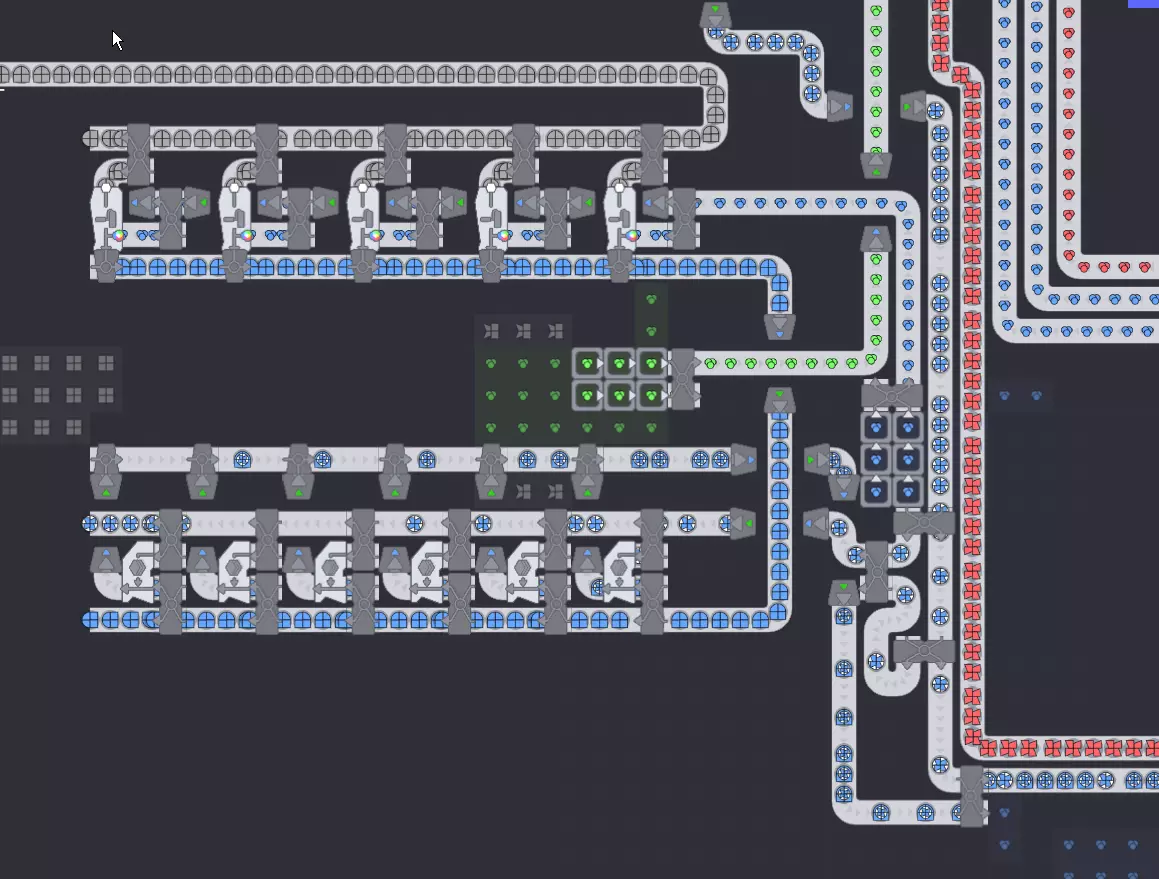1159x879 pixels.
Task: Click the top-left ghost cutter icon above the green patch
Action: 492,331
